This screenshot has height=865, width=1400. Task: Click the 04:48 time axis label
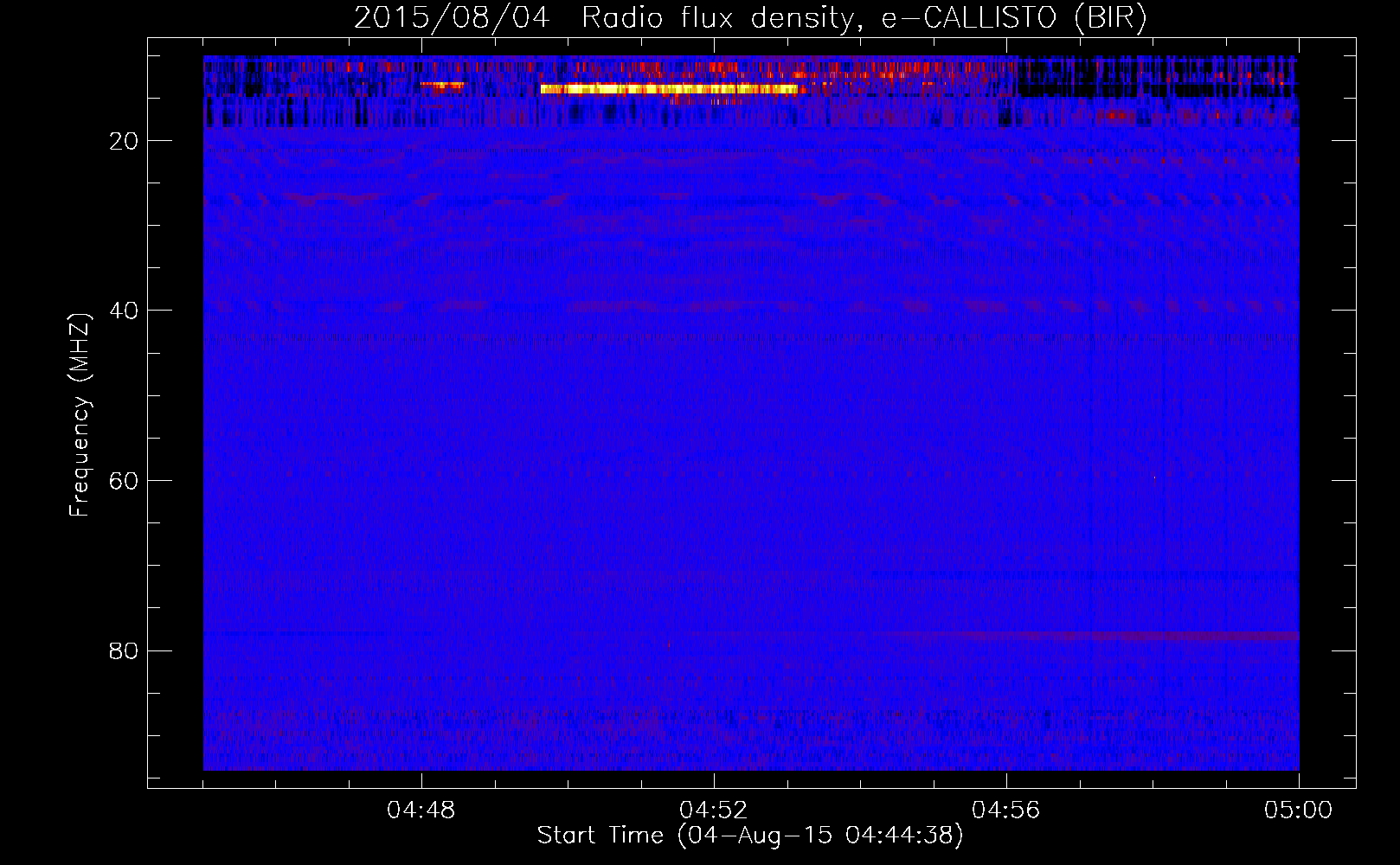[x=421, y=811]
